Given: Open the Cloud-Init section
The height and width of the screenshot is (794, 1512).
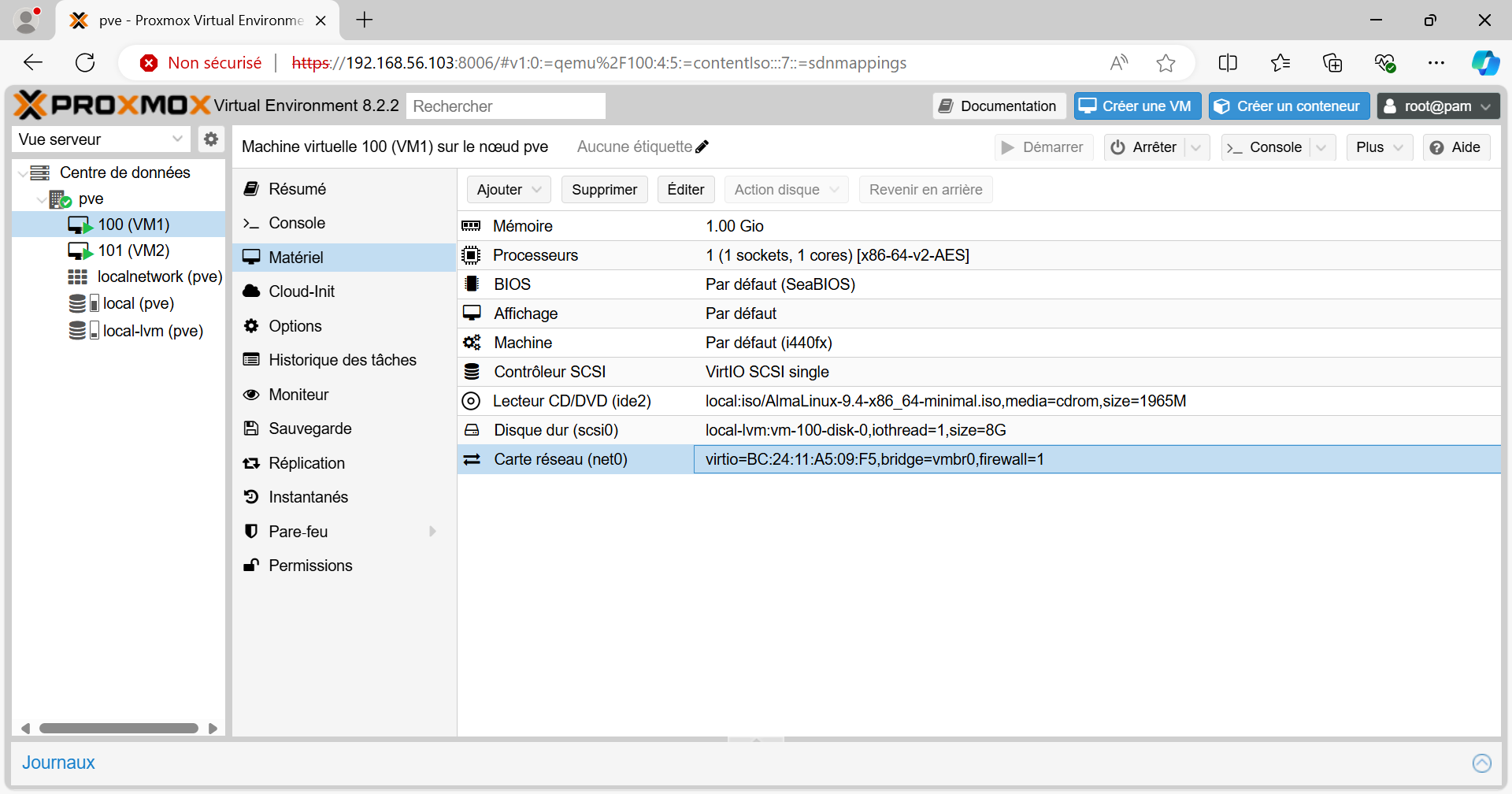Looking at the screenshot, I should (x=344, y=291).
